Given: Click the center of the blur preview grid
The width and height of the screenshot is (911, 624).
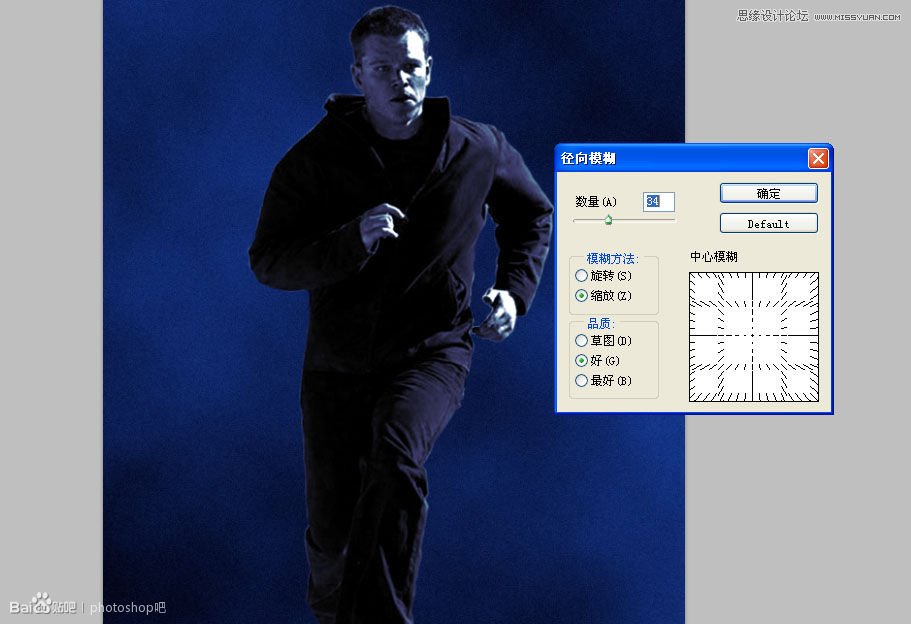Looking at the screenshot, I should click(x=751, y=339).
